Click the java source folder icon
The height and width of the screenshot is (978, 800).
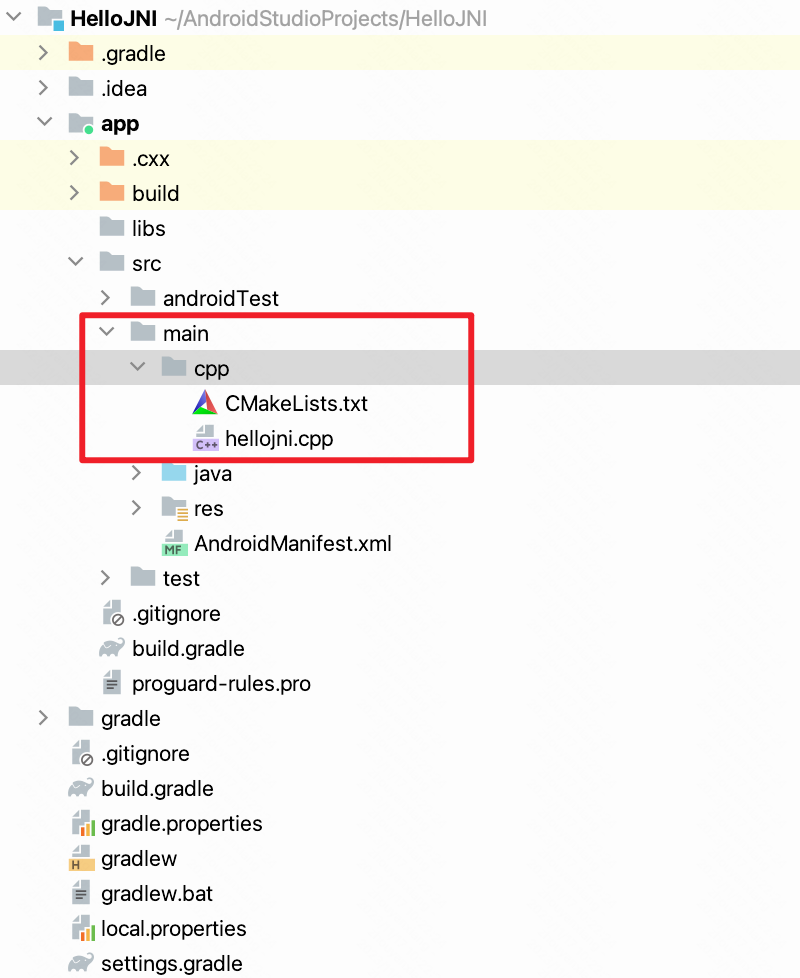(x=172, y=473)
